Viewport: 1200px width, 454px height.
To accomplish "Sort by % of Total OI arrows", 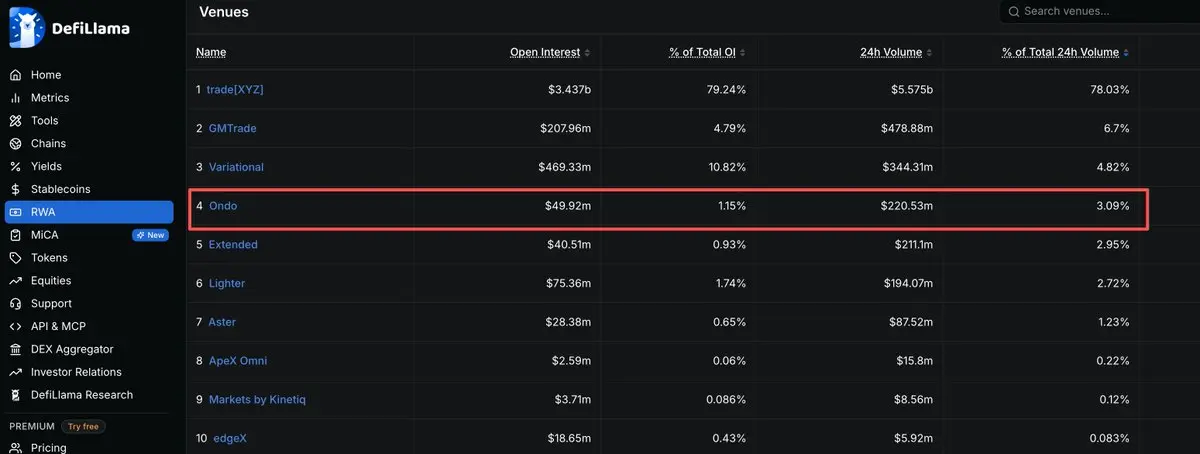I will [x=742, y=53].
